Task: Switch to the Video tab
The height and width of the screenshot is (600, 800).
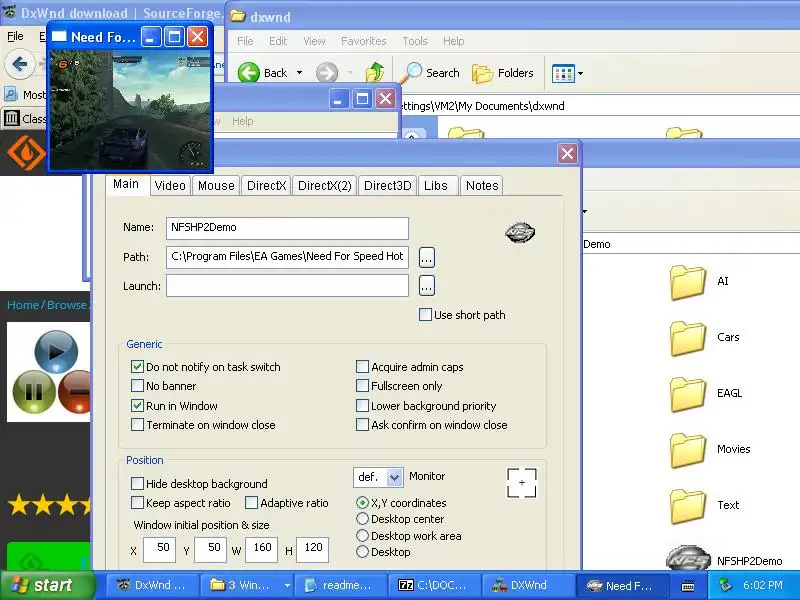Action: point(170,186)
